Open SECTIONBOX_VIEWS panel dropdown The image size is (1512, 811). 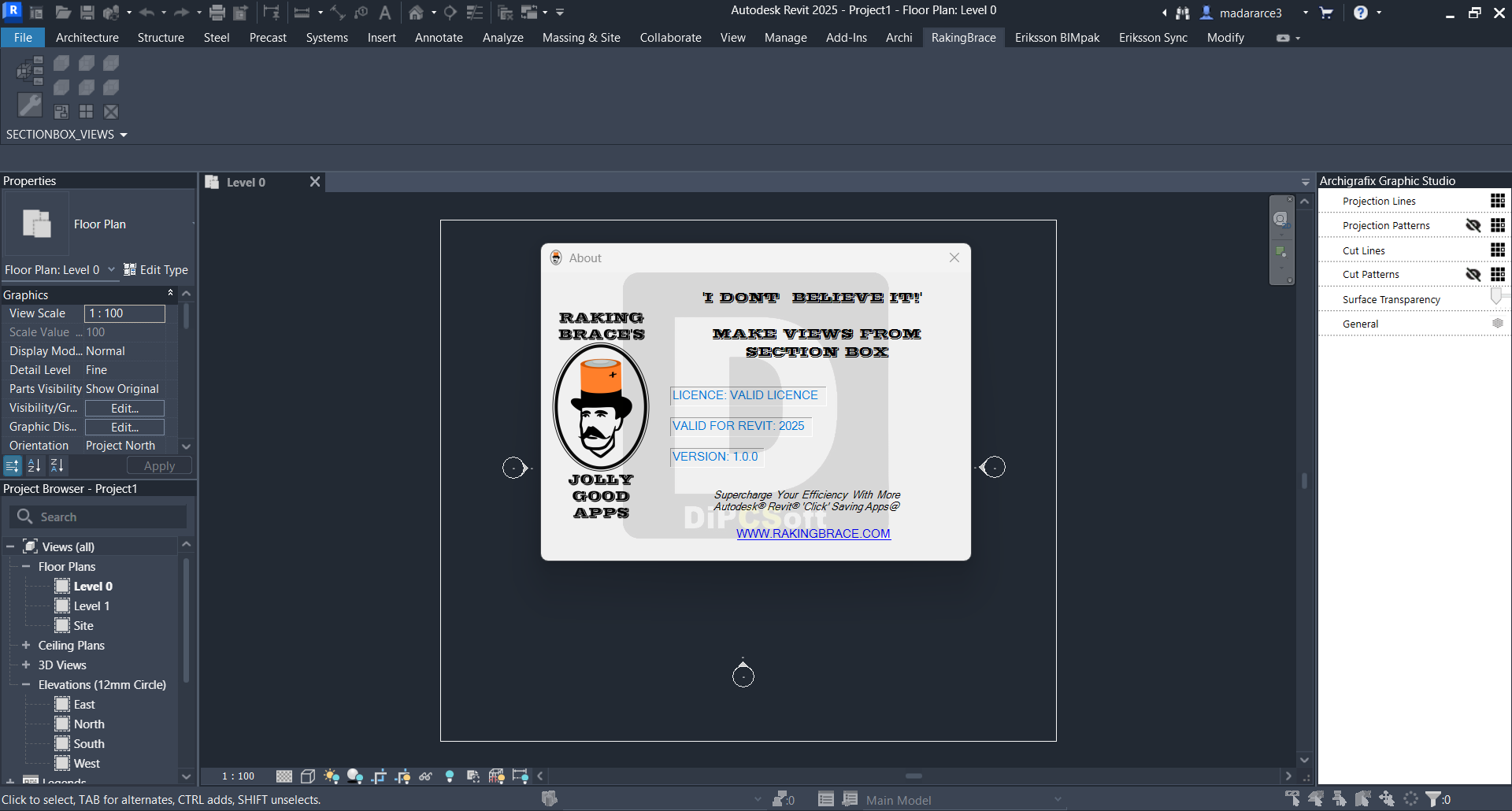pos(124,135)
